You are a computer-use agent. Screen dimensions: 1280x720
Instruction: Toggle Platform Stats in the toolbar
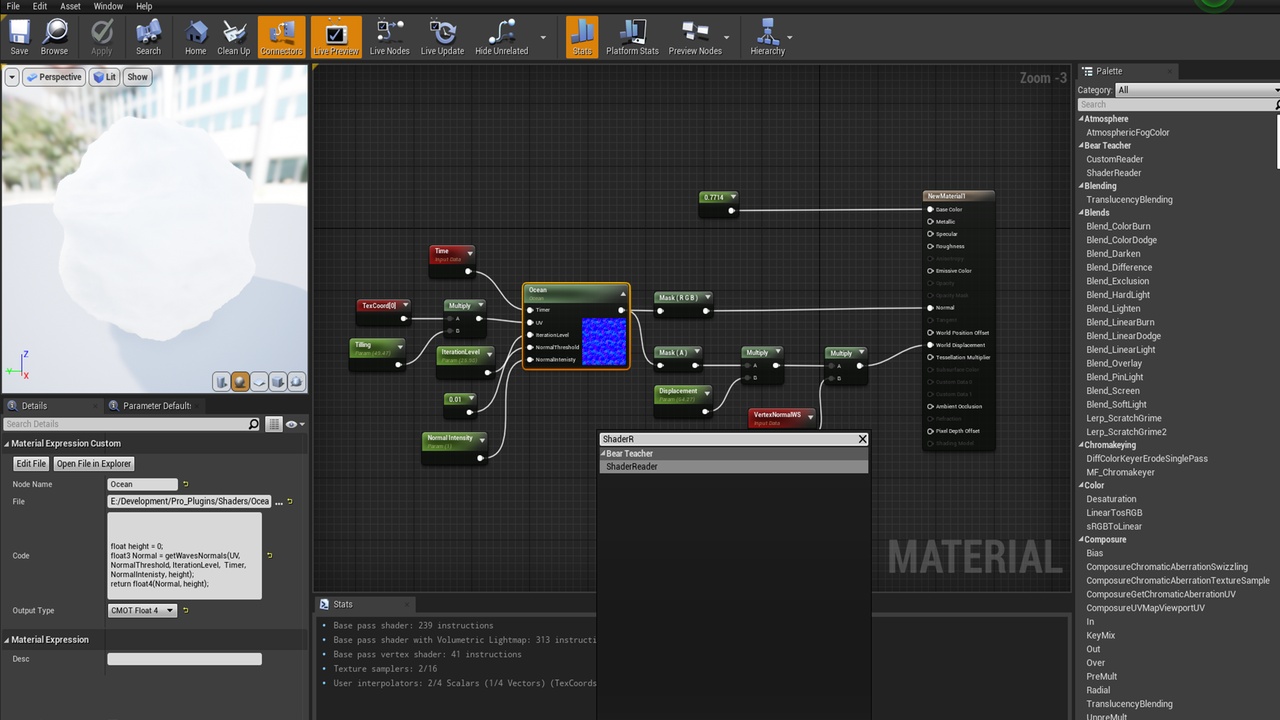[632, 37]
